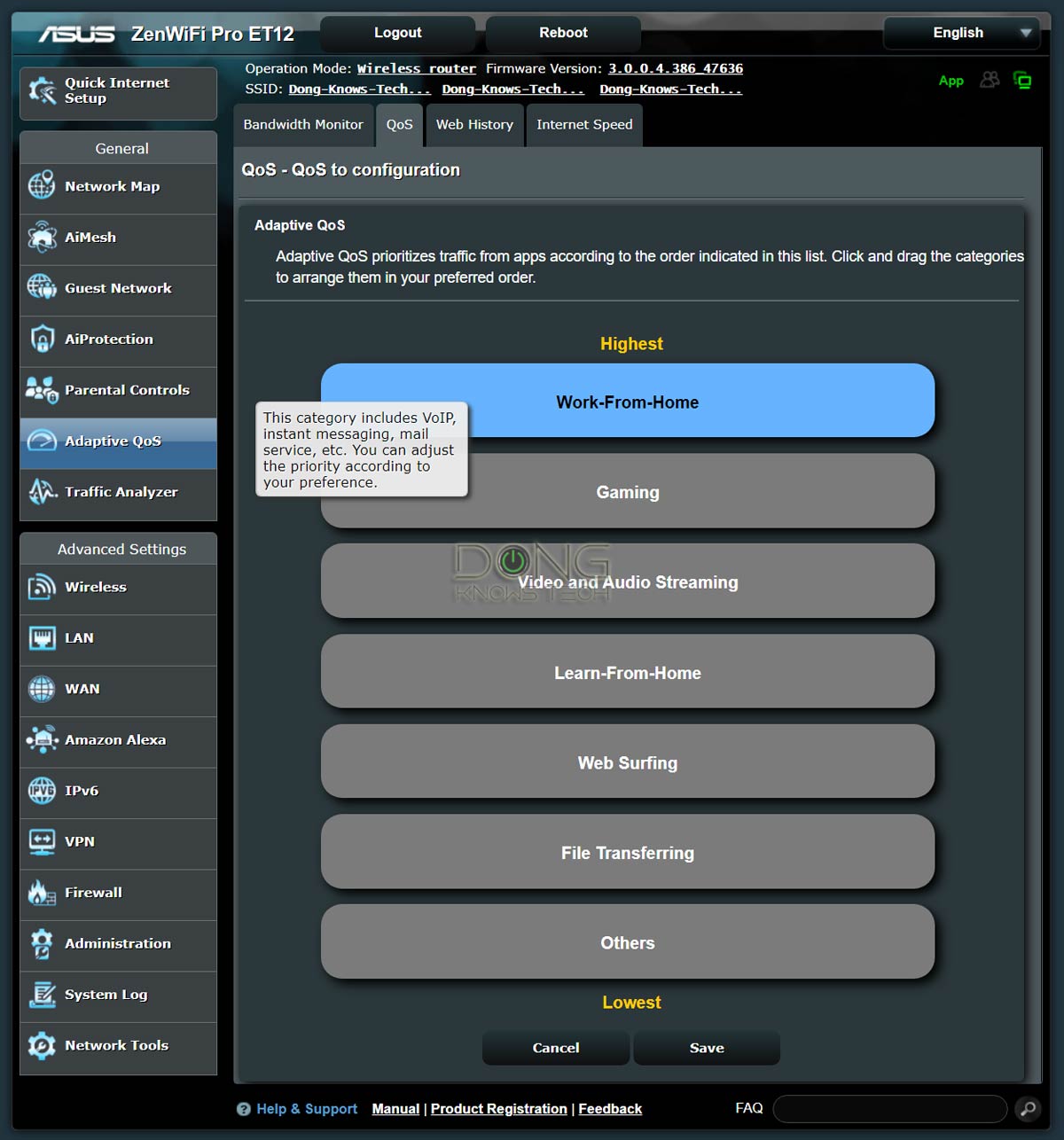The width and height of the screenshot is (1064, 1140).
Task: Click the network devices icon top right
Action: (x=1022, y=81)
